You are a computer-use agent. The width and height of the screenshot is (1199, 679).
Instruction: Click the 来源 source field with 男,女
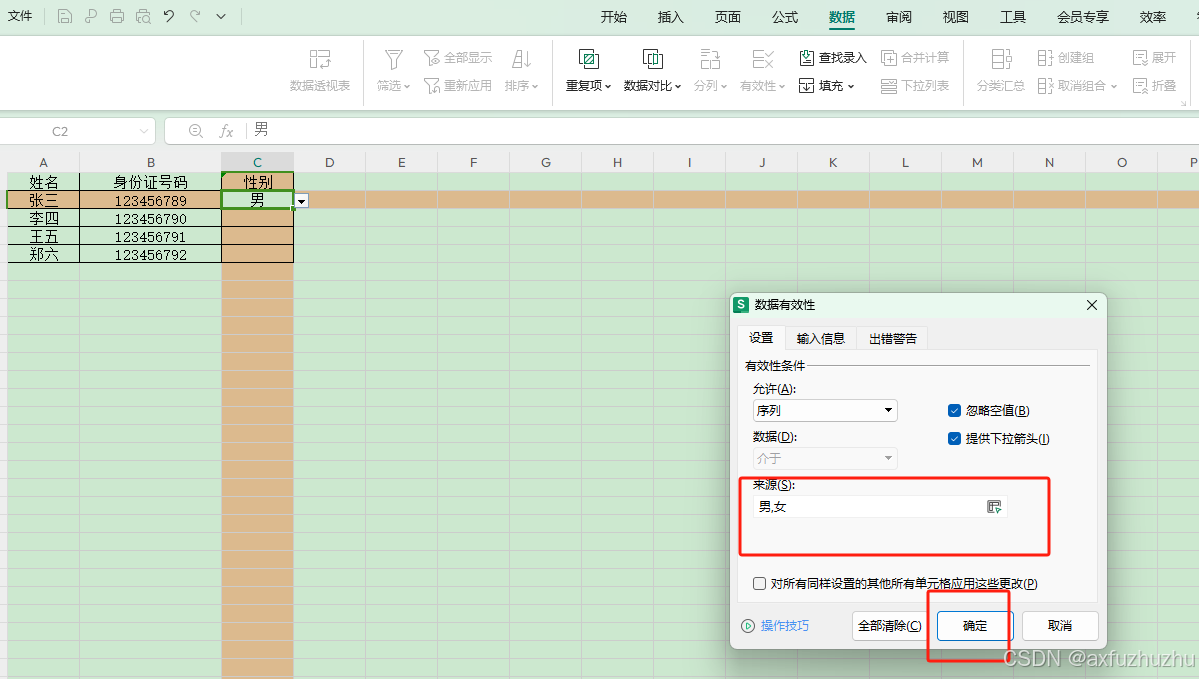point(869,507)
